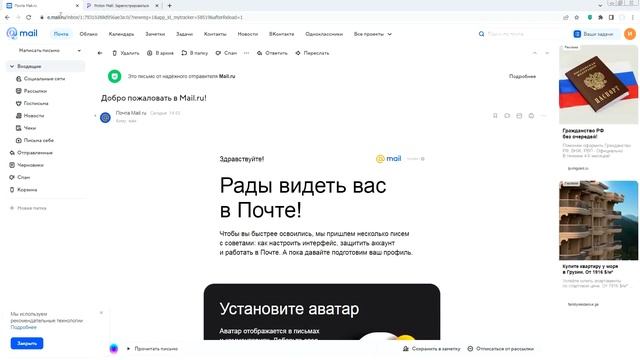This screenshot has height=360, width=640.
Task: Click the green trusted sender shield icon
Action: click(115, 76)
